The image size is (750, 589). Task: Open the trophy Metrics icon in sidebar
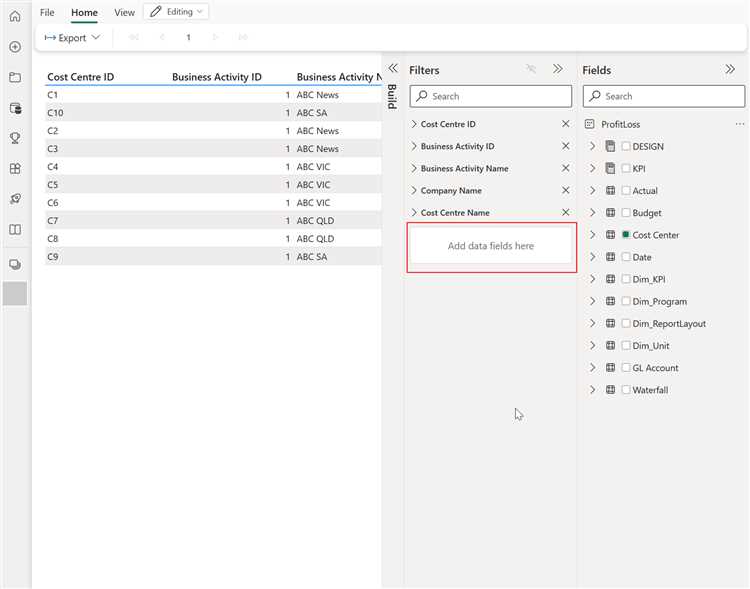[x=15, y=138]
